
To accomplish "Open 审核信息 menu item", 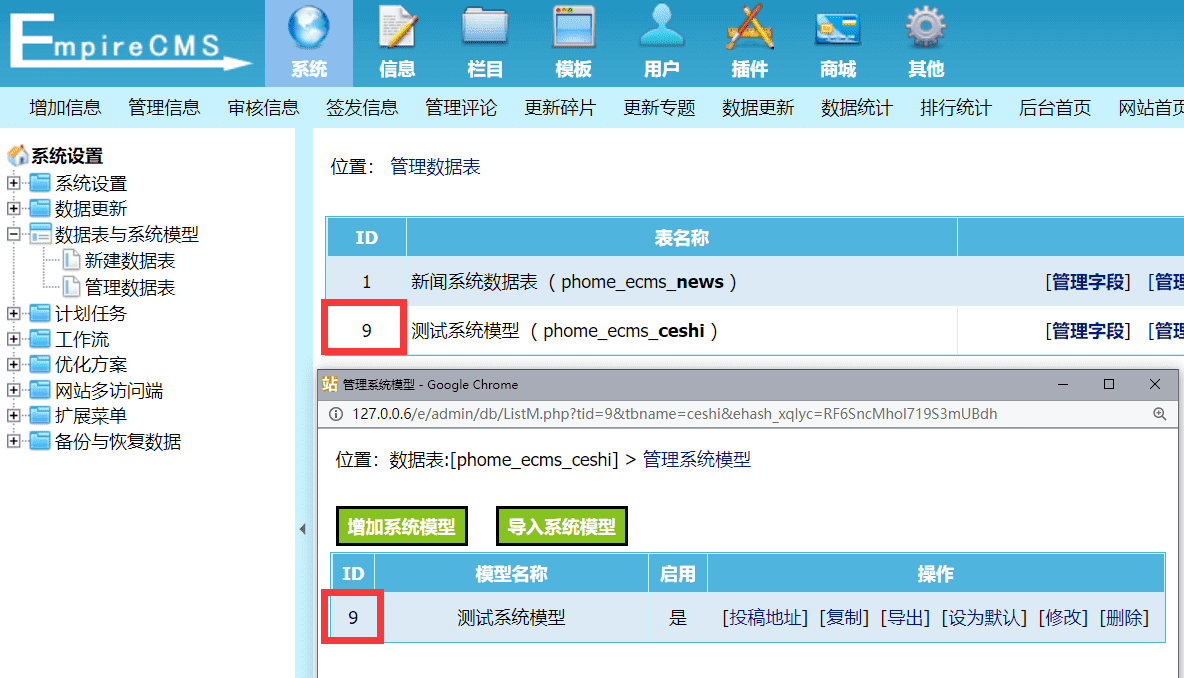I will pos(264,108).
